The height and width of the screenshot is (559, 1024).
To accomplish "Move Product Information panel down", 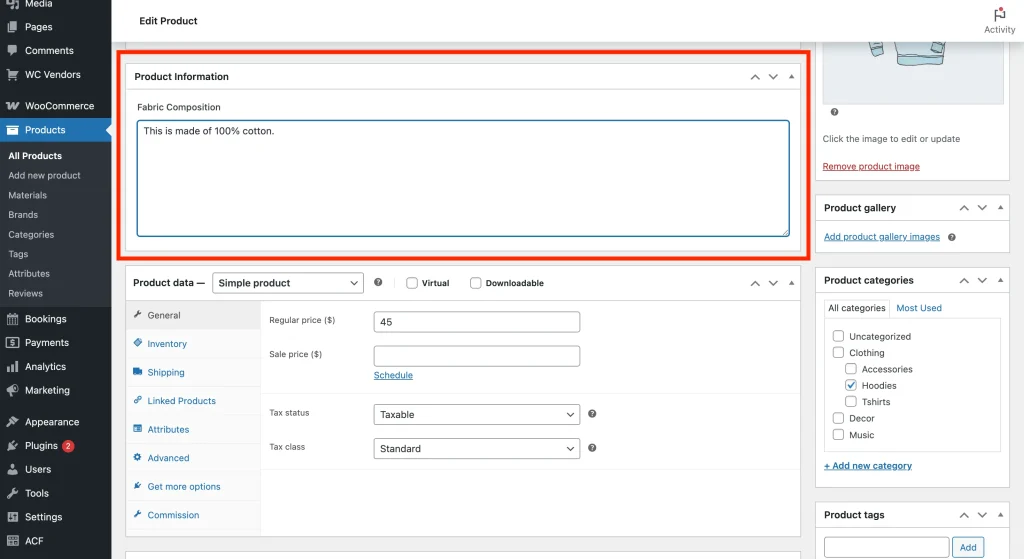I will pyautogui.click(x=773, y=76).
